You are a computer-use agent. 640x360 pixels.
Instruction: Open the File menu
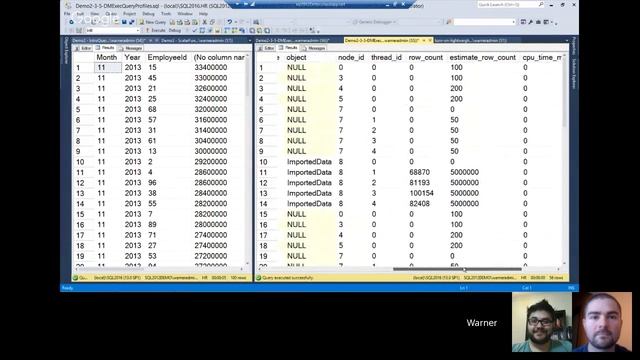point(67,13)
